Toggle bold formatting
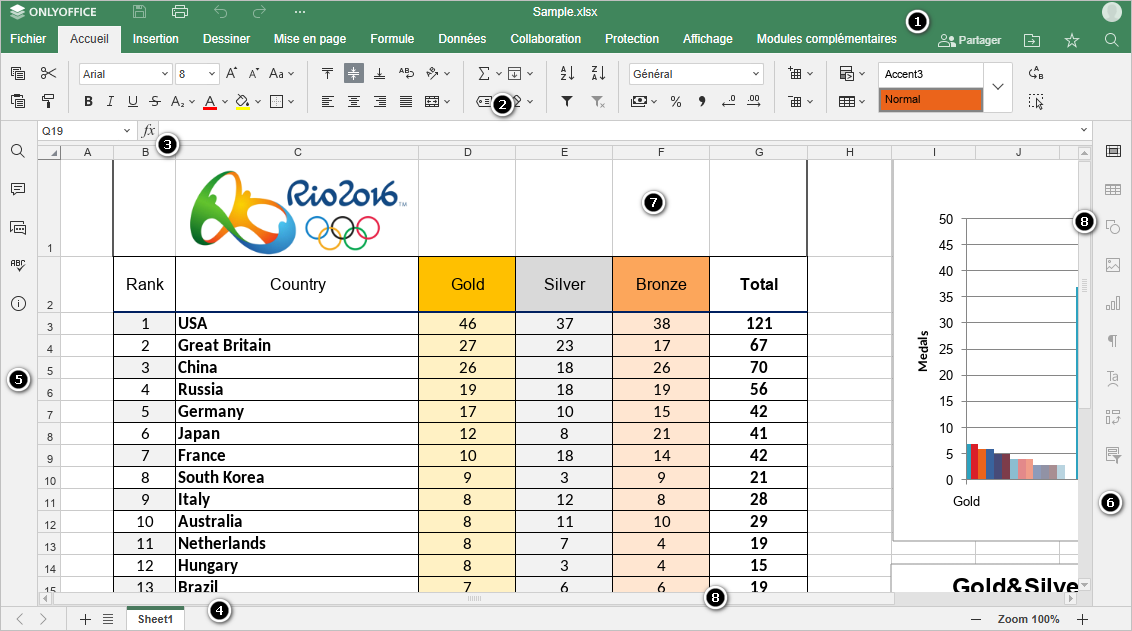This screenshot has height=631, width=1132. pos(88,101)
